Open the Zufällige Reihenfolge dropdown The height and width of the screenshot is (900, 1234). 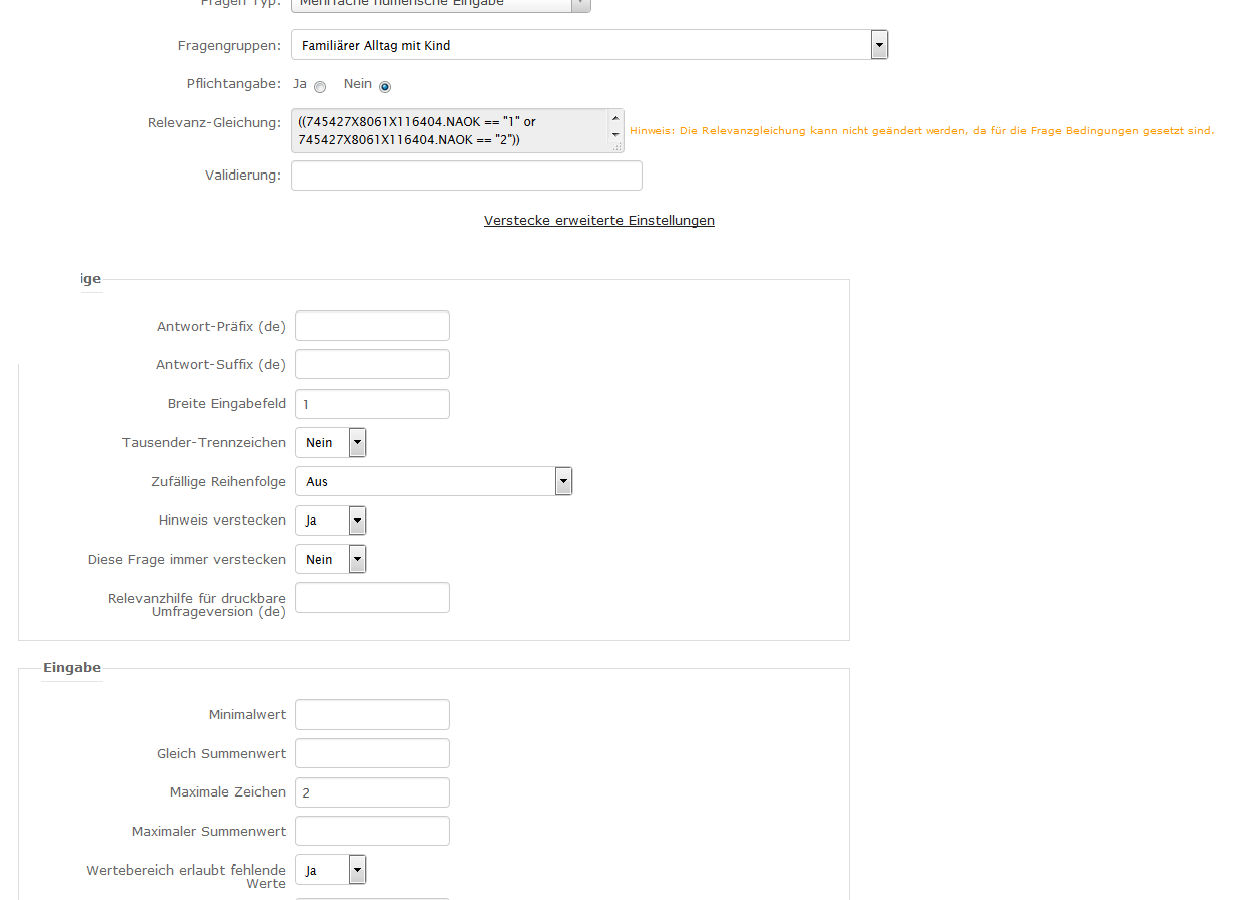pyautogui.click(x=433, y=482)
